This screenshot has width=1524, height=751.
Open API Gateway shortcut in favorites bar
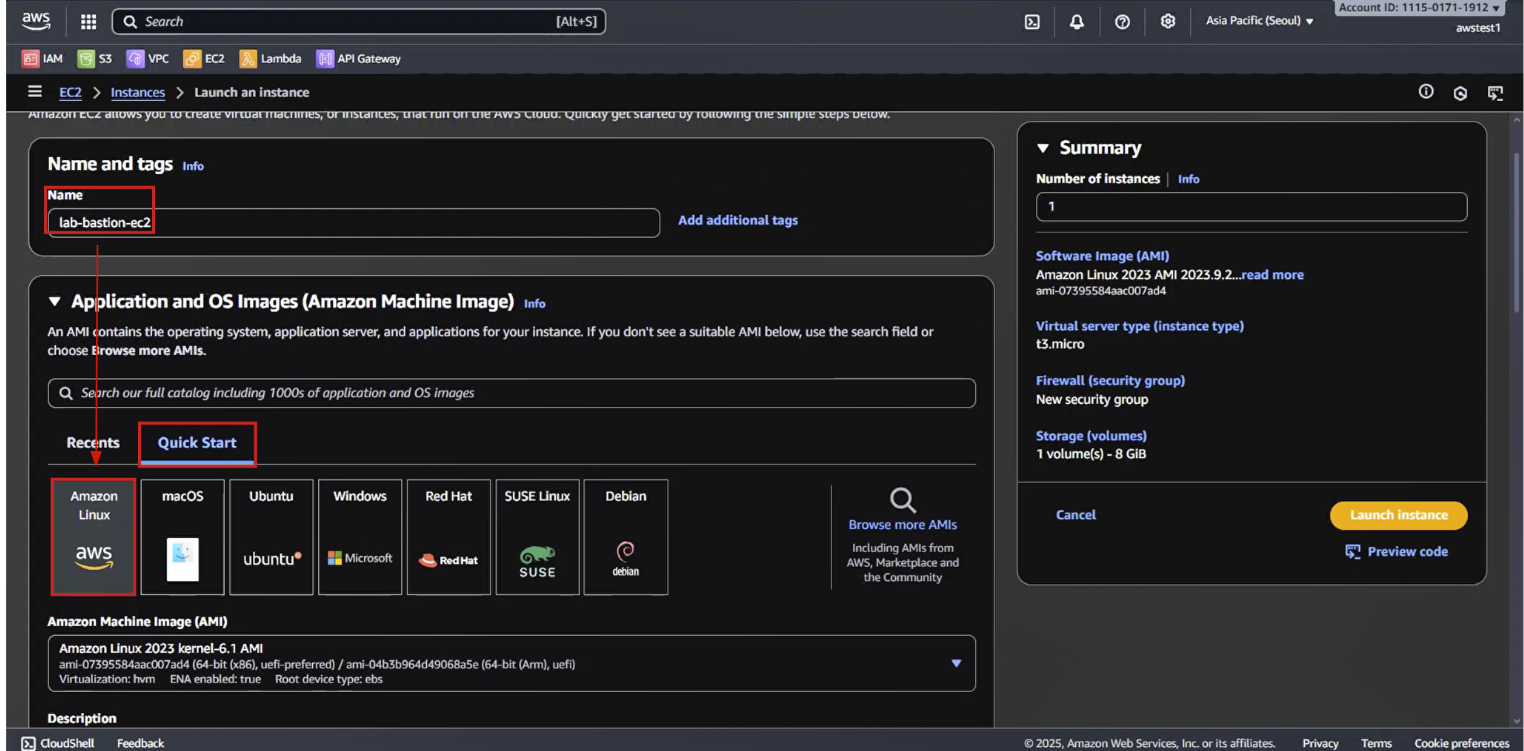358,59
